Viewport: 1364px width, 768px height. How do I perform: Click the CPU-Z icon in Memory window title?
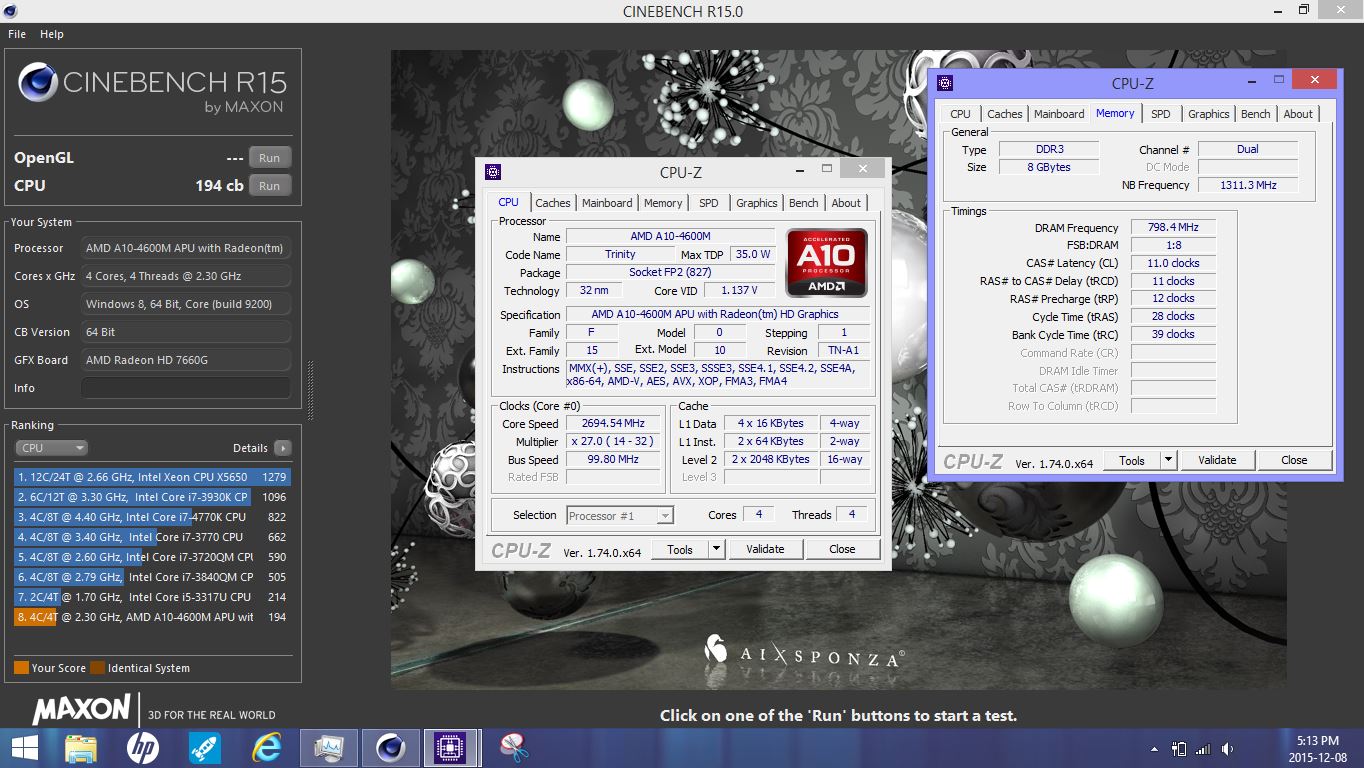pos(945,84)
